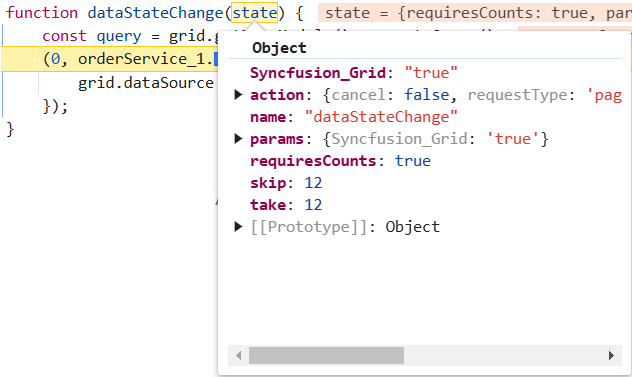Expand the [[Prototype]] entry
Image resolution: width=632 pixels, height=377 pixels.
238,227
